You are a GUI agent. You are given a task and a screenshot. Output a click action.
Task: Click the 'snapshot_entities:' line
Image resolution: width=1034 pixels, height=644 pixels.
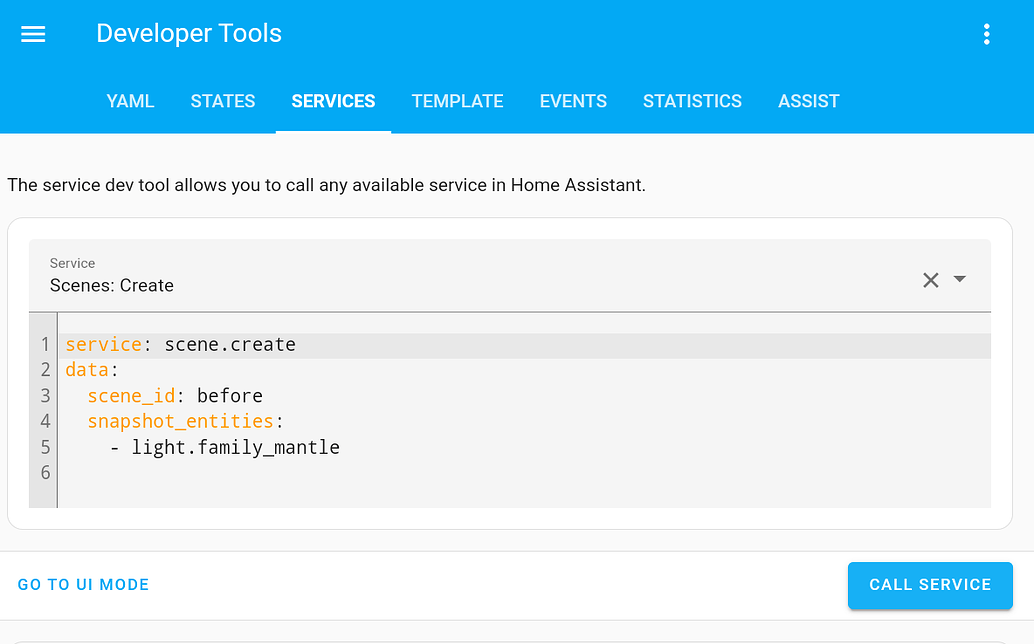click(x=525, y=421)
